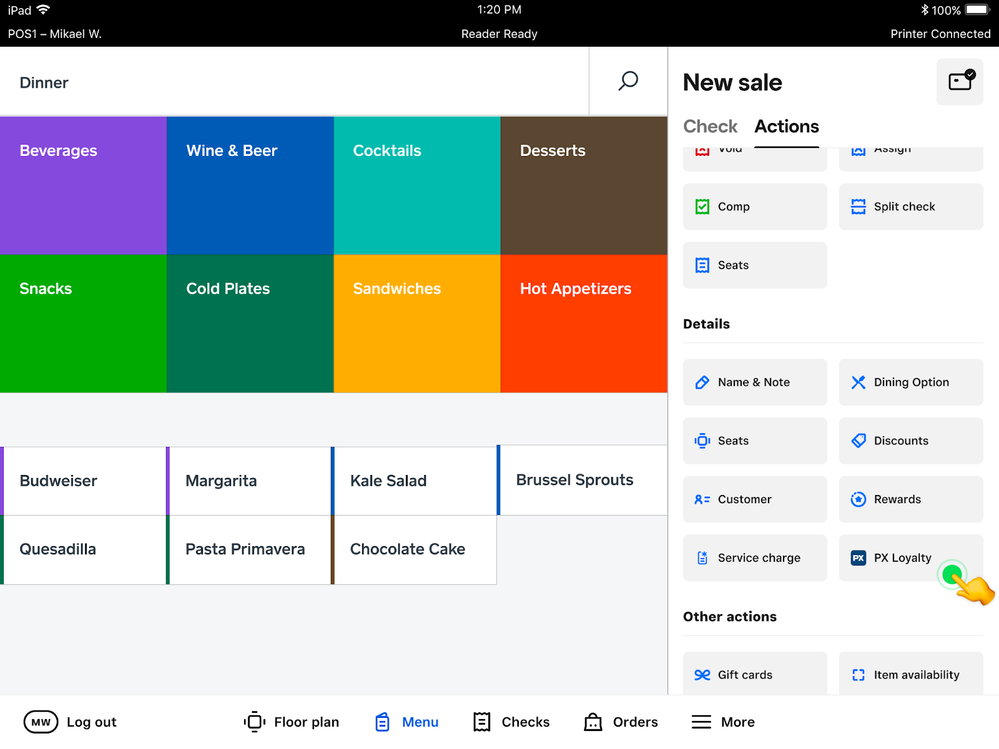999x749 pixels.
Task: Open Item availability action
Action: (910, 674)
